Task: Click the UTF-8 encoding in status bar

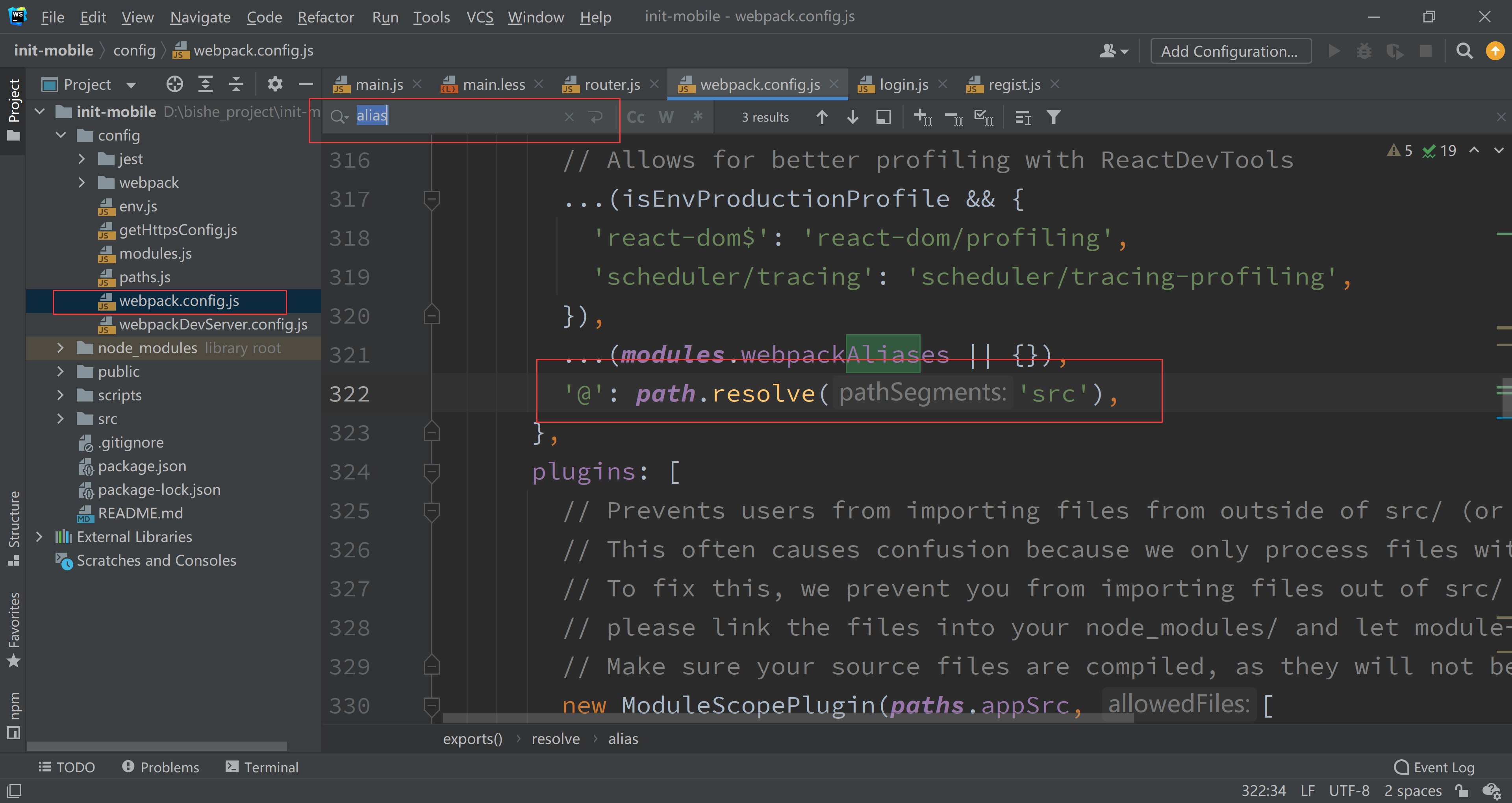Action: [1349, 791]
